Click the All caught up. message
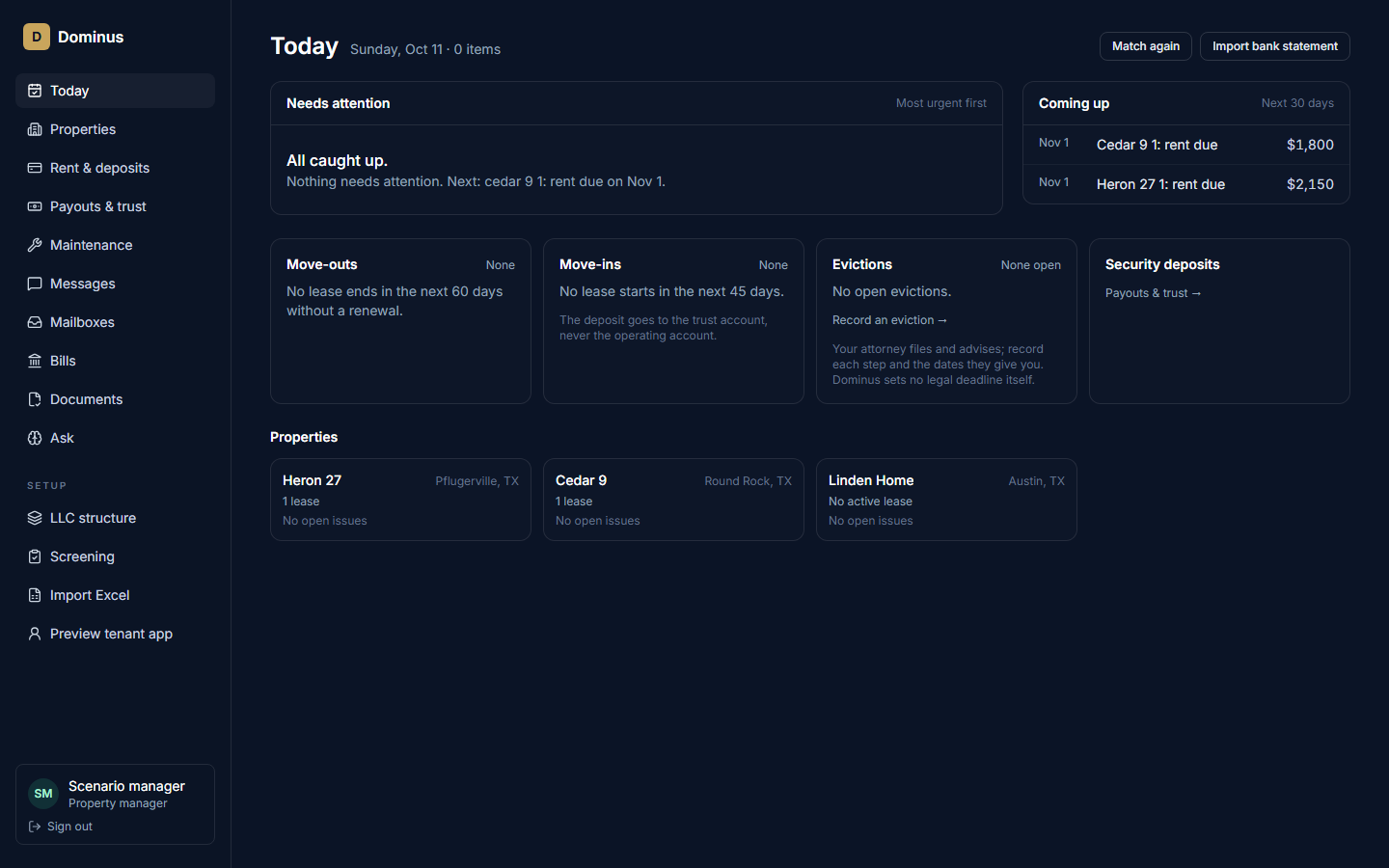This screenshot has width=1389, height=868. [x=337, y=160]
